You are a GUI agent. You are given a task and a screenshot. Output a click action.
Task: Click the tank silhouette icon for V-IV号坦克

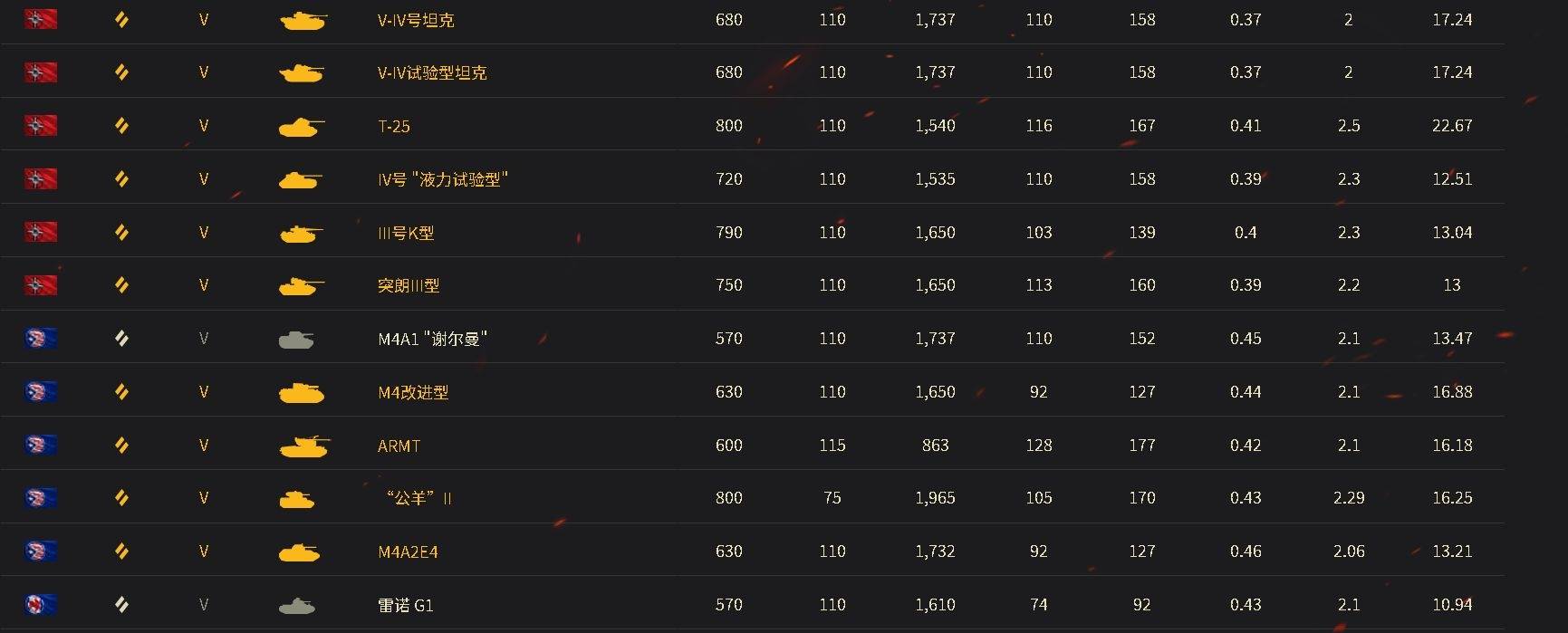click(303, 20)
